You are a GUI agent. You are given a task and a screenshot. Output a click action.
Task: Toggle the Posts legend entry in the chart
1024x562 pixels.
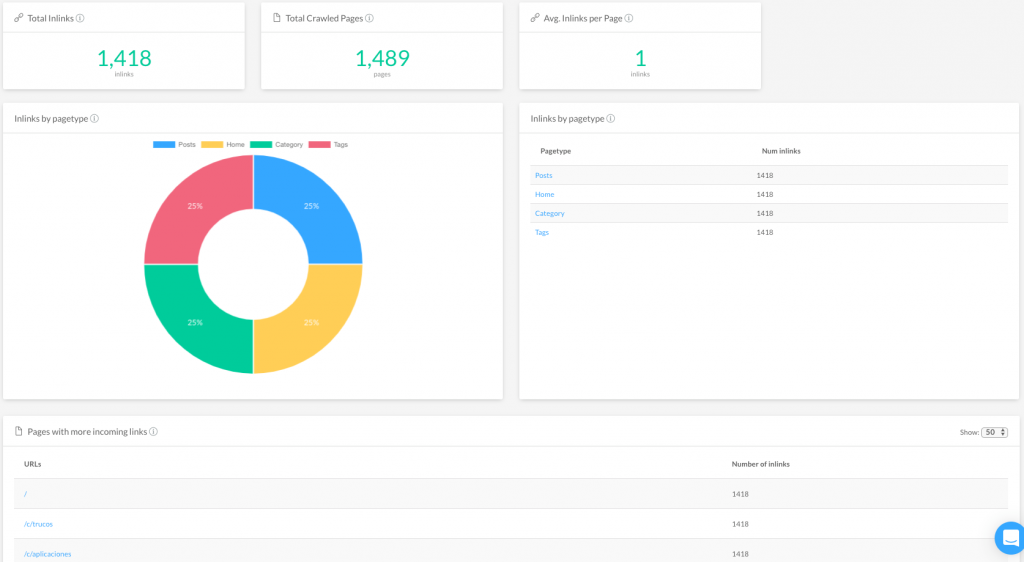(174, 145)
